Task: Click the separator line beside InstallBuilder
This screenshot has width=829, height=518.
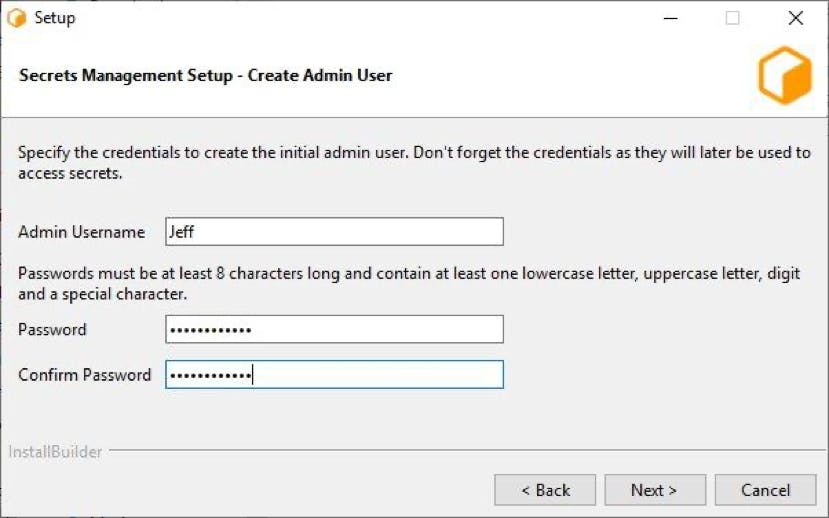Action: (467, 451)
